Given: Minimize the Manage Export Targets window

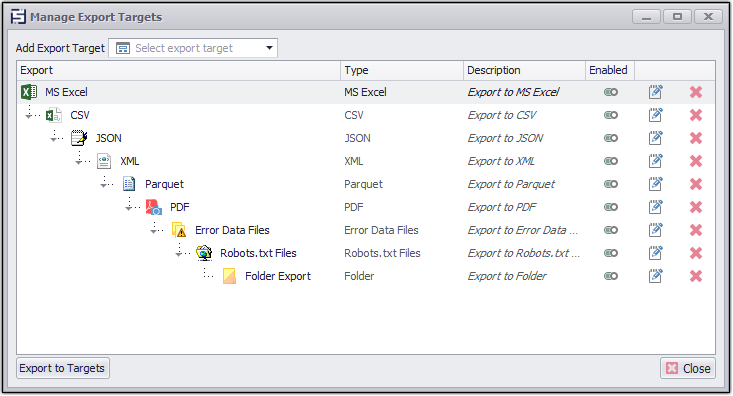Looking at the screenshot, I should [x=647, y=17].
